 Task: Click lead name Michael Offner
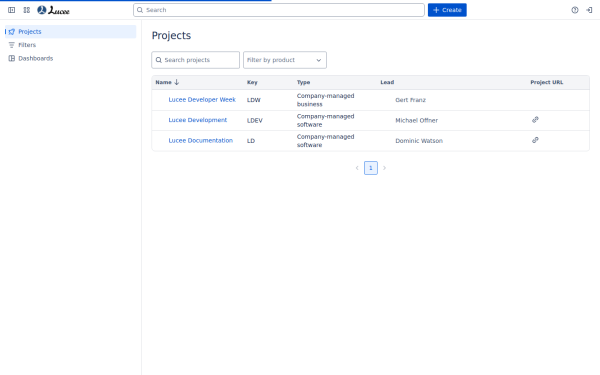[416, 120]
